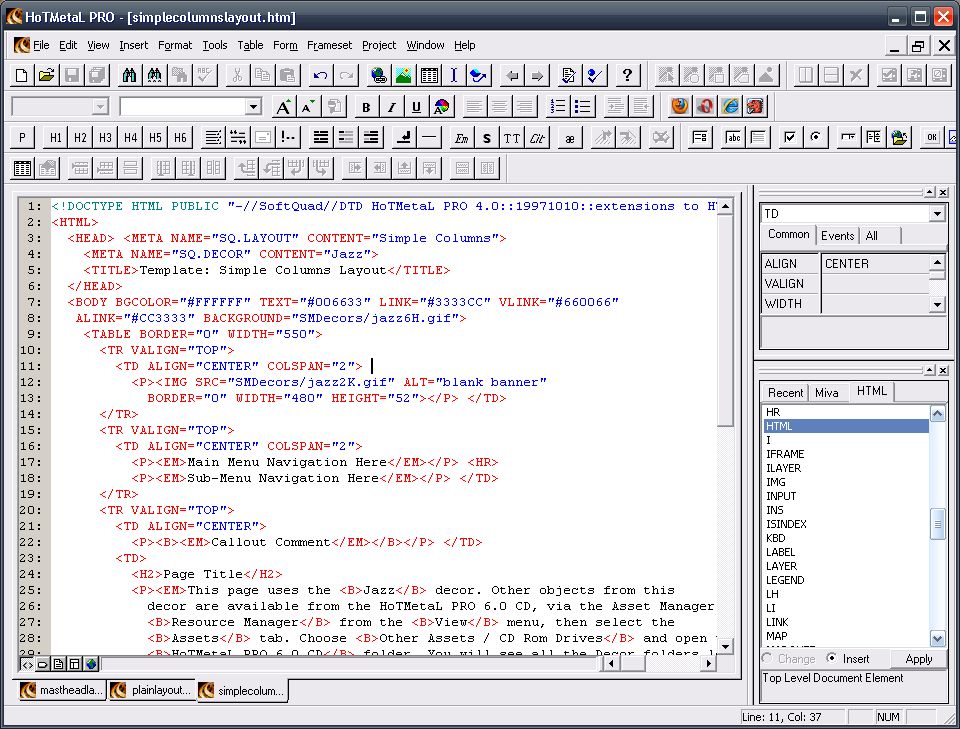
Task: Switch to the Events attribute tab
Action: tap(837, 235)
